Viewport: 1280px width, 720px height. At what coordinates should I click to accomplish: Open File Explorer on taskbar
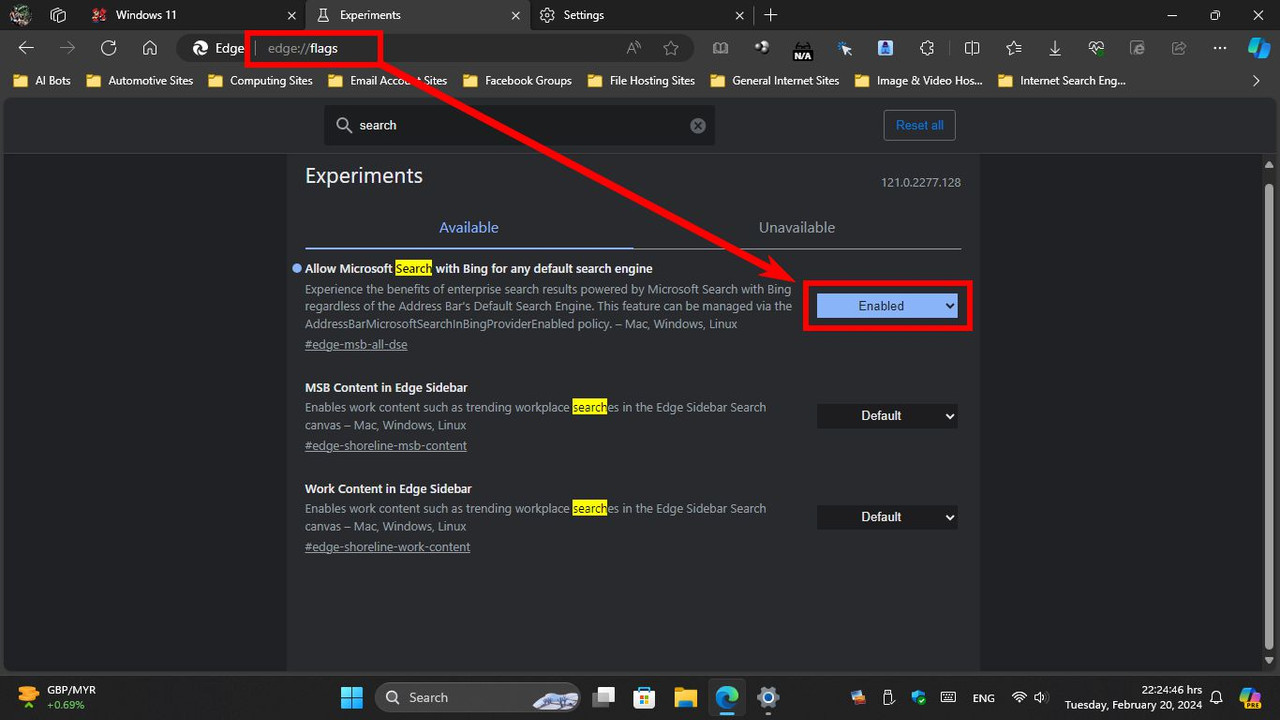click(685, 697)
